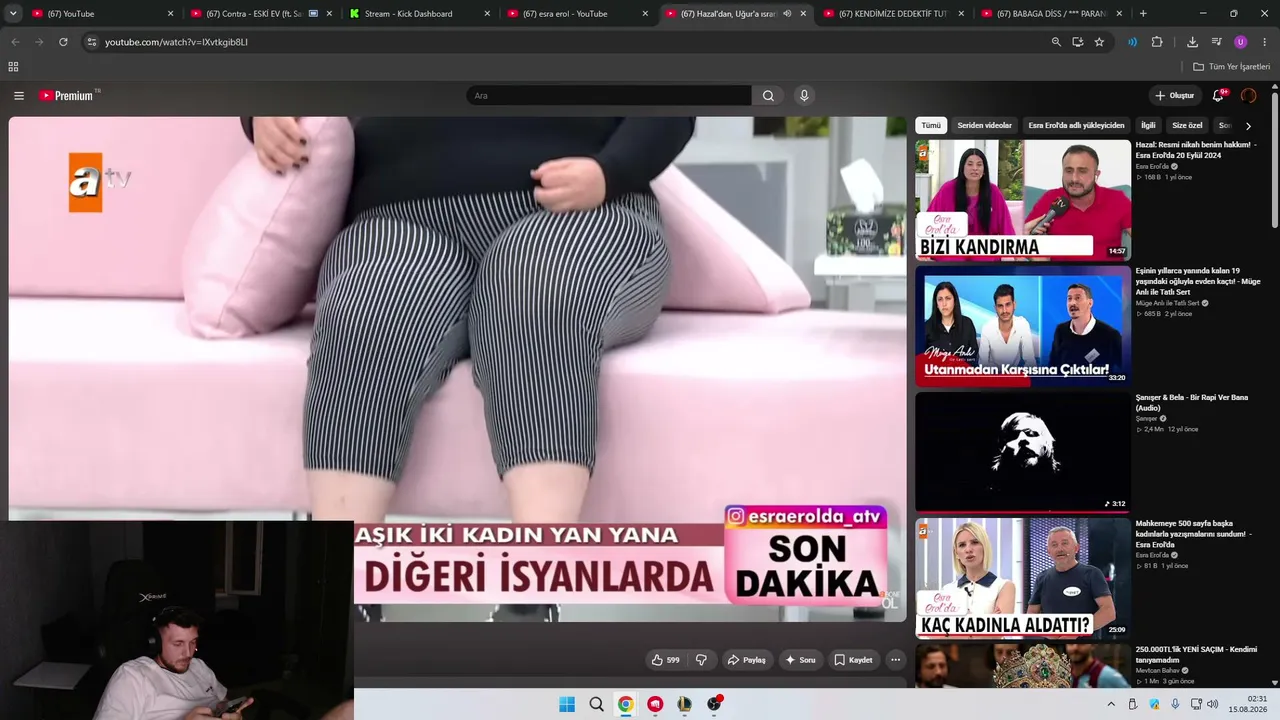Switch to the Contra - ESKİ EV tab
The height and width of the screenshot is (720, 1280).
click(261, 14)
